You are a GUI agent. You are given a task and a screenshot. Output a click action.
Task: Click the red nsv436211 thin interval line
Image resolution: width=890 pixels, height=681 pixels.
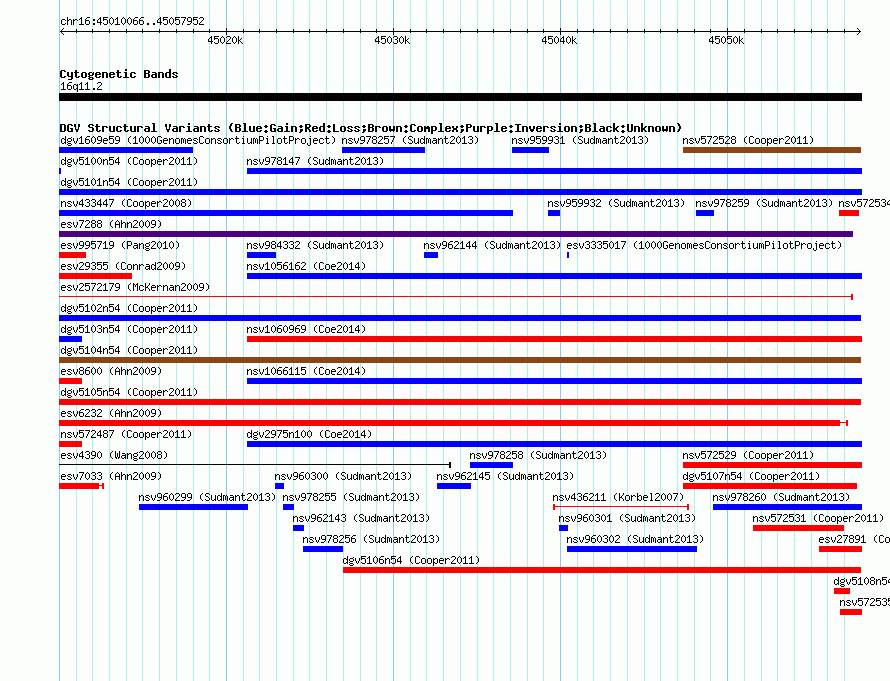click(621, 506)
